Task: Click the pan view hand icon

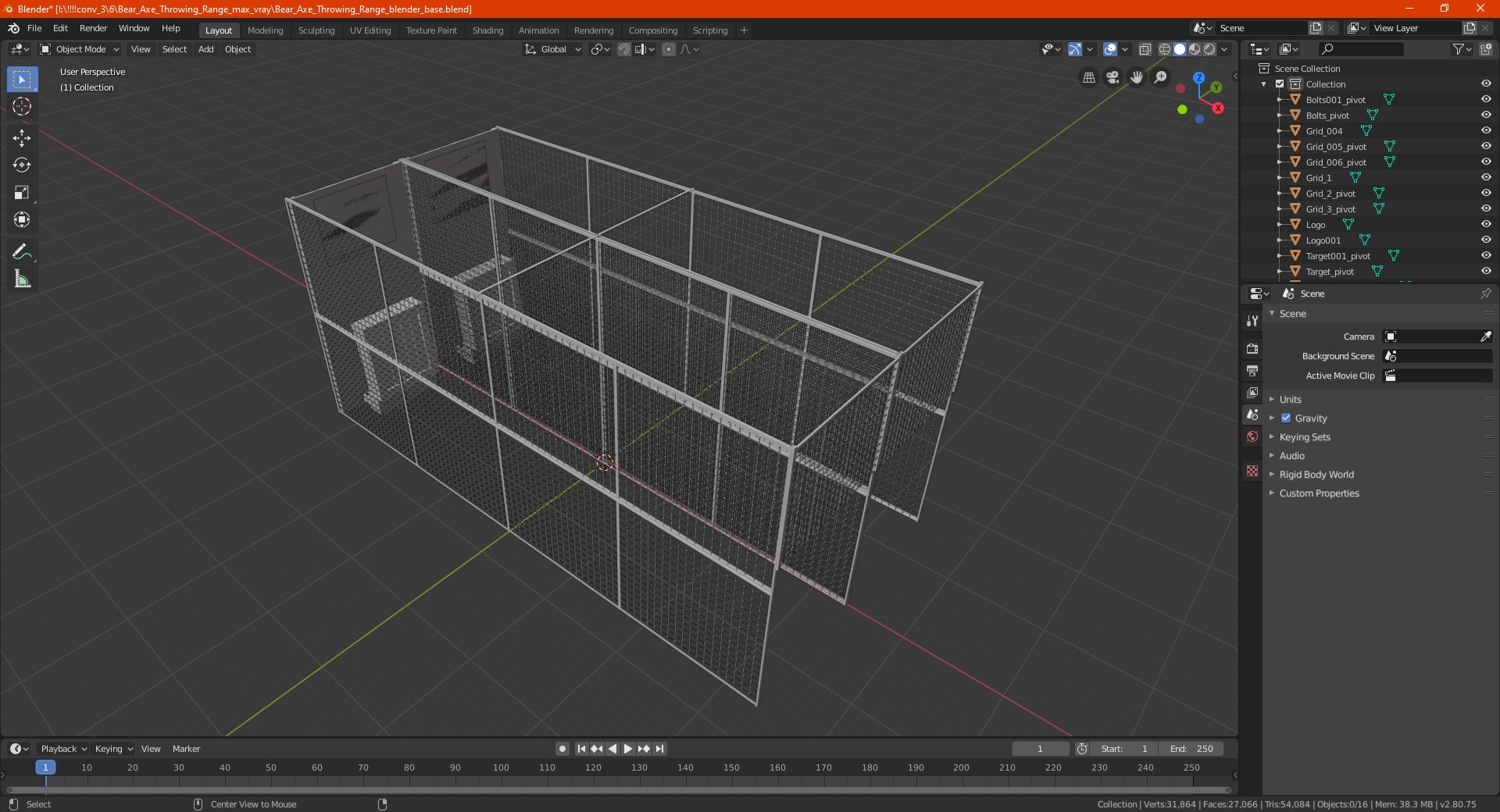Action: pyautogui.click(x=1137, y=77)
